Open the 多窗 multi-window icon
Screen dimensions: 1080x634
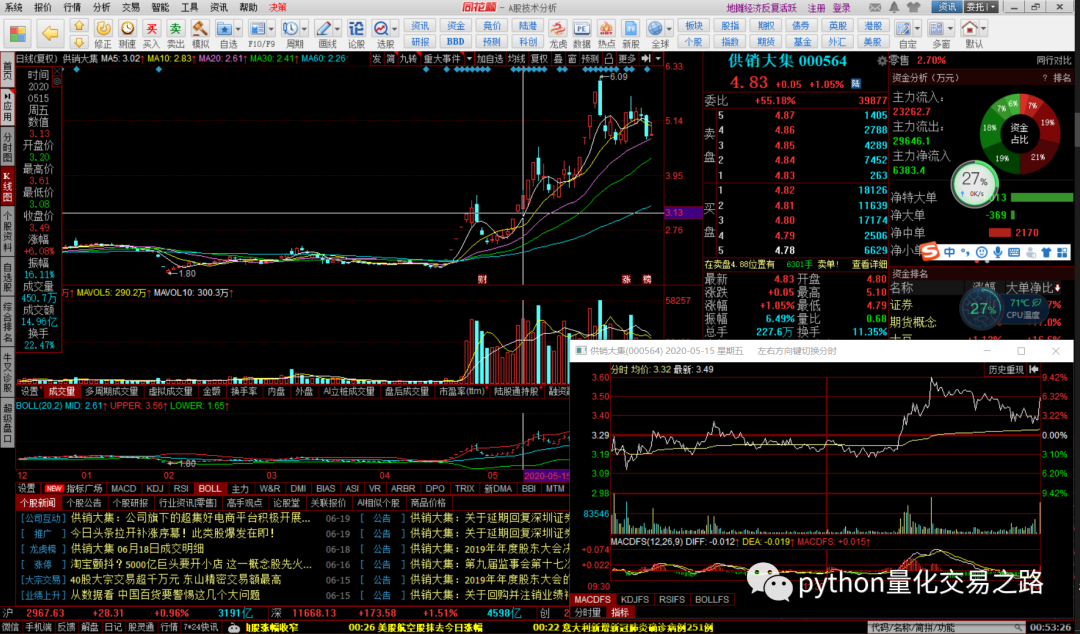tap(937, 29)
